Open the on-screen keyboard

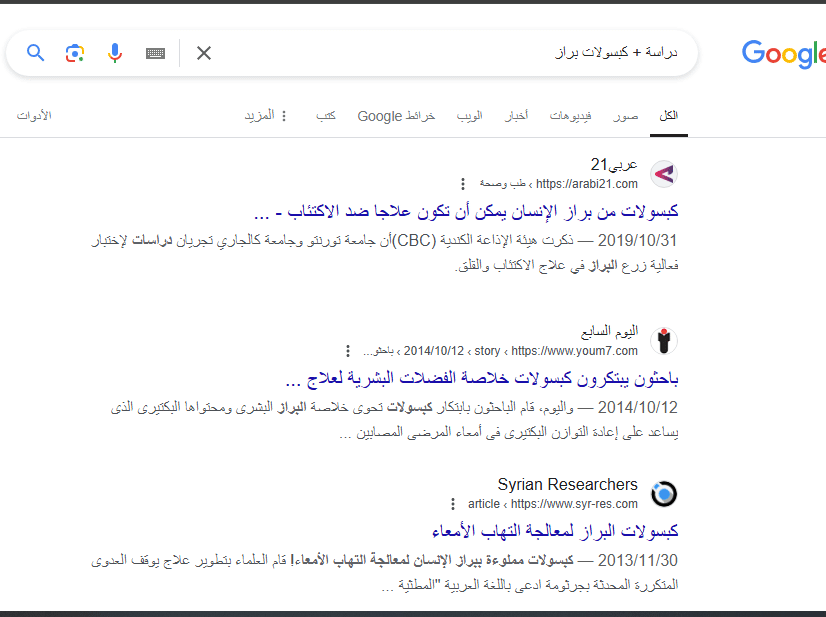[154, 52]
